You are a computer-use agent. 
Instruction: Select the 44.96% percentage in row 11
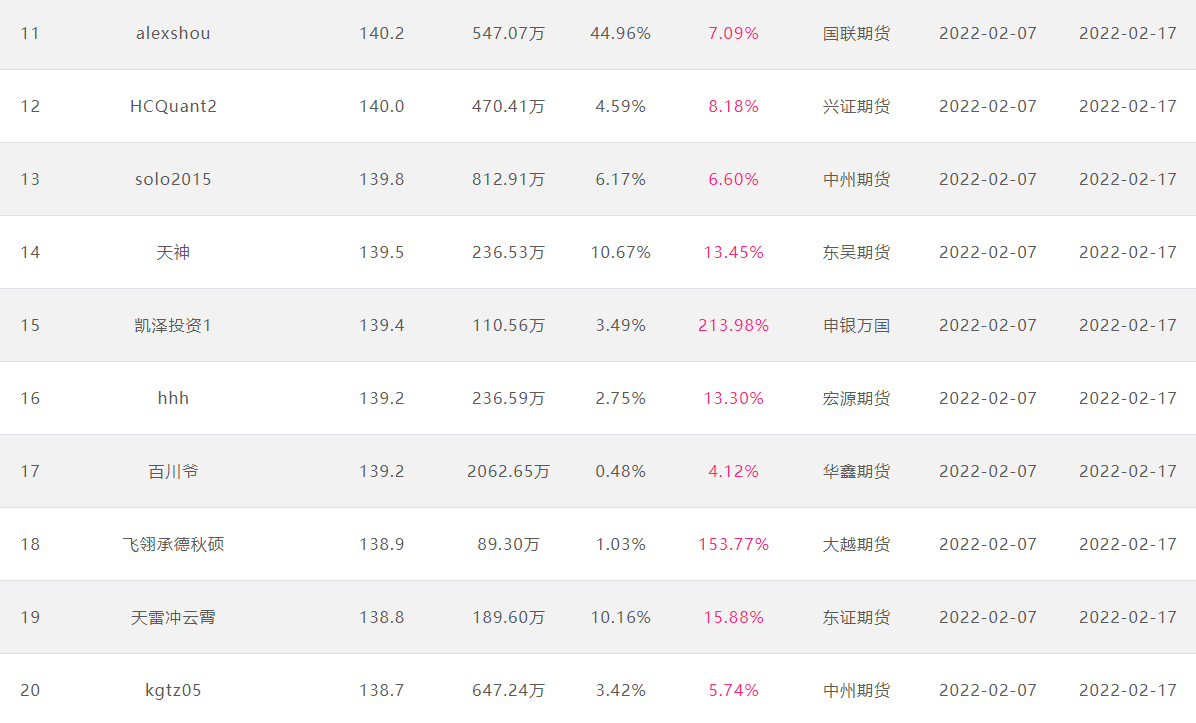tap(620, 34)
